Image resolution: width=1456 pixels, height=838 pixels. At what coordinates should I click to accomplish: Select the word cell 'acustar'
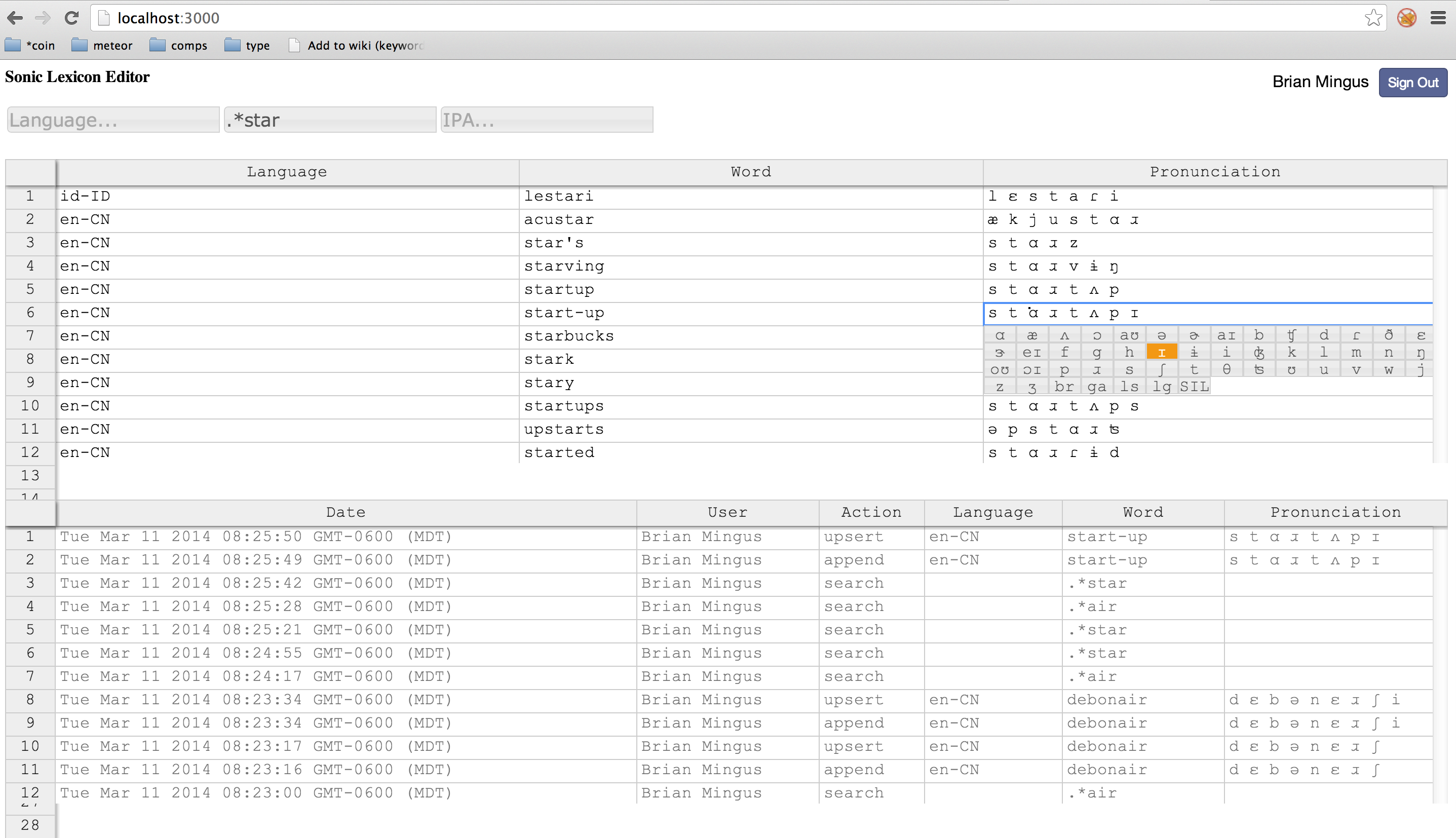pyautogui.click(x=751, y=220)
